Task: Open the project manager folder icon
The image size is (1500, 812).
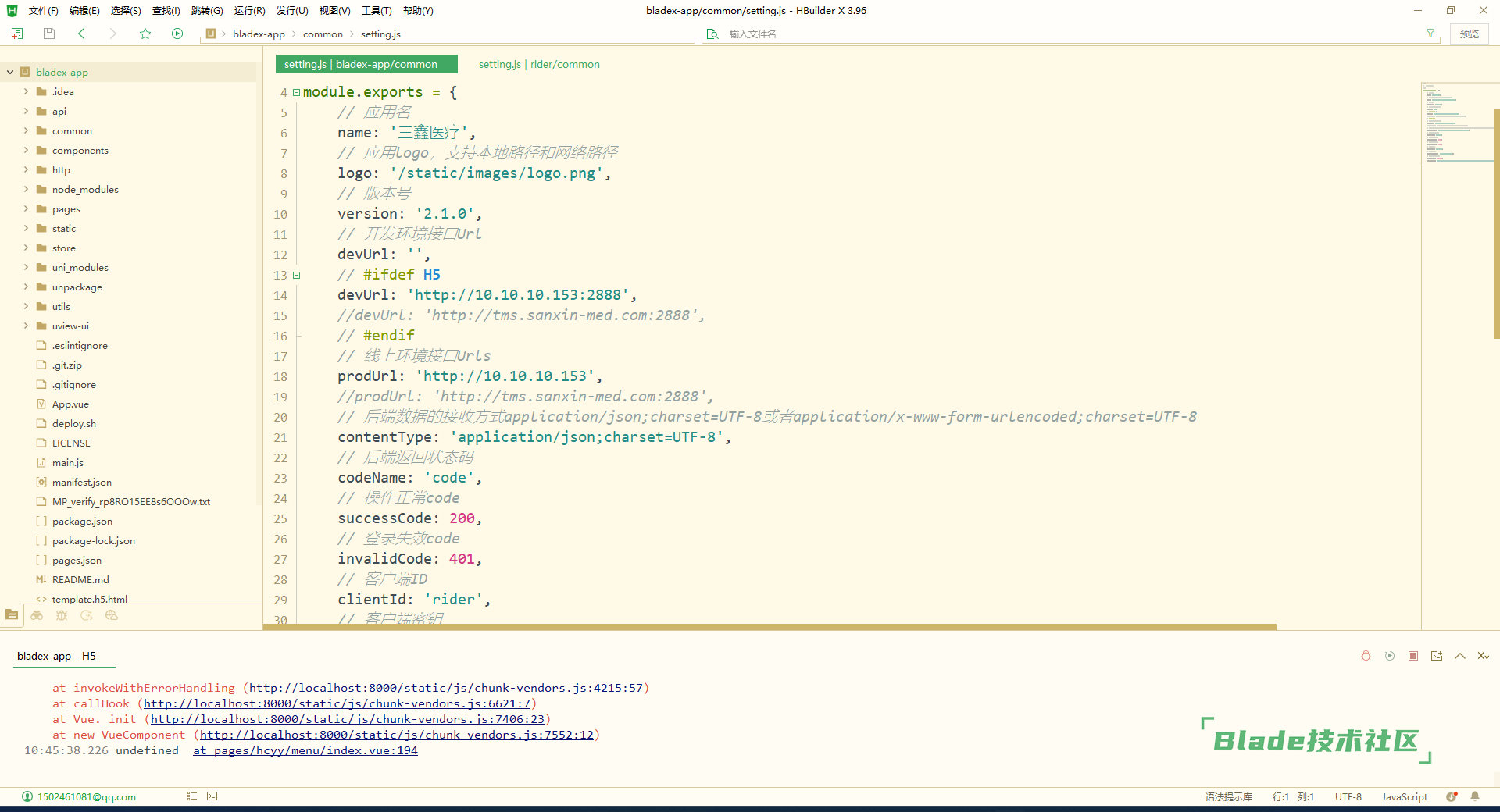Action: [12, 615]
